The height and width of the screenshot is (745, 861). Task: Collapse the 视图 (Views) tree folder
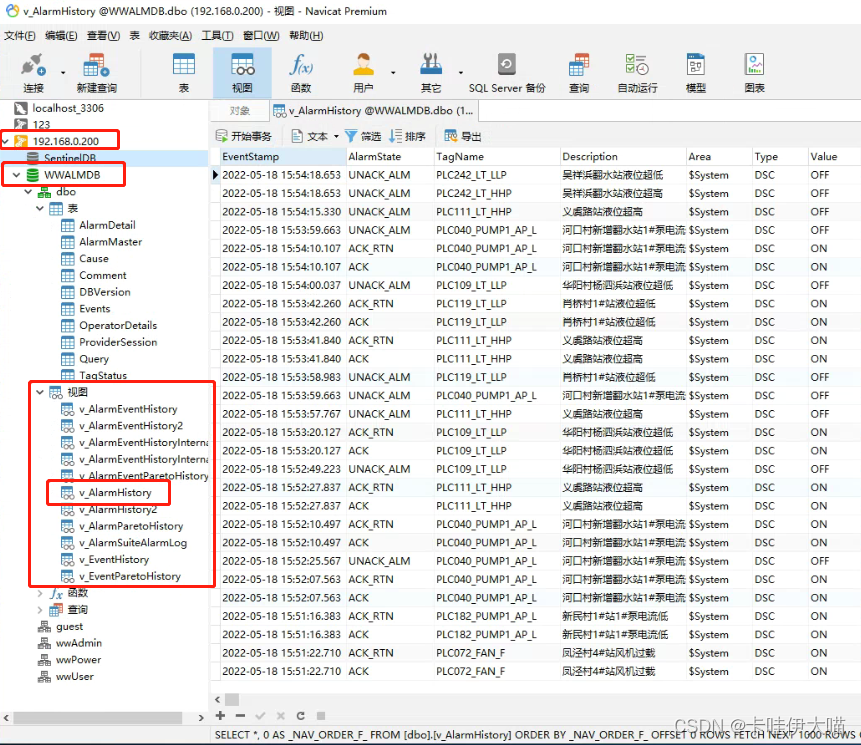(40, 392)
